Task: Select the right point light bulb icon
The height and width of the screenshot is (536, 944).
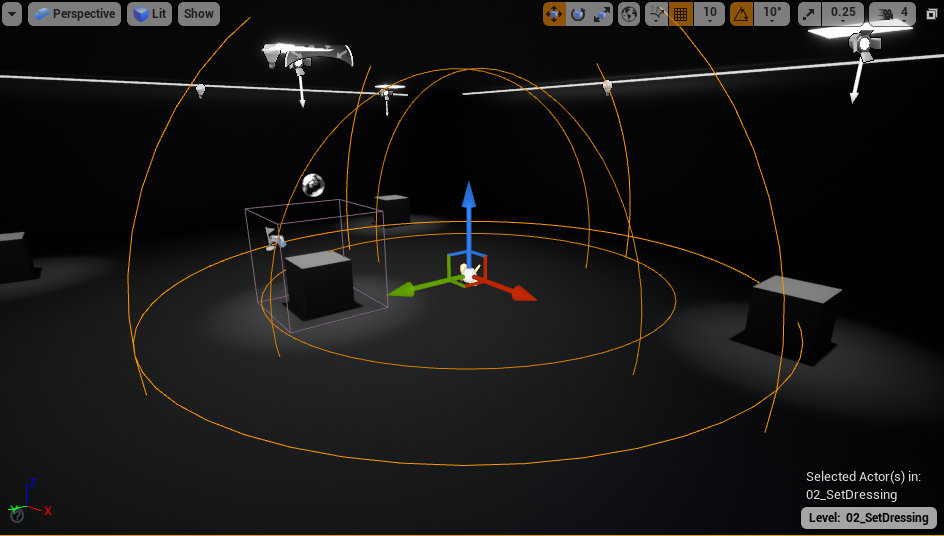Action: [x=607, y=87]
